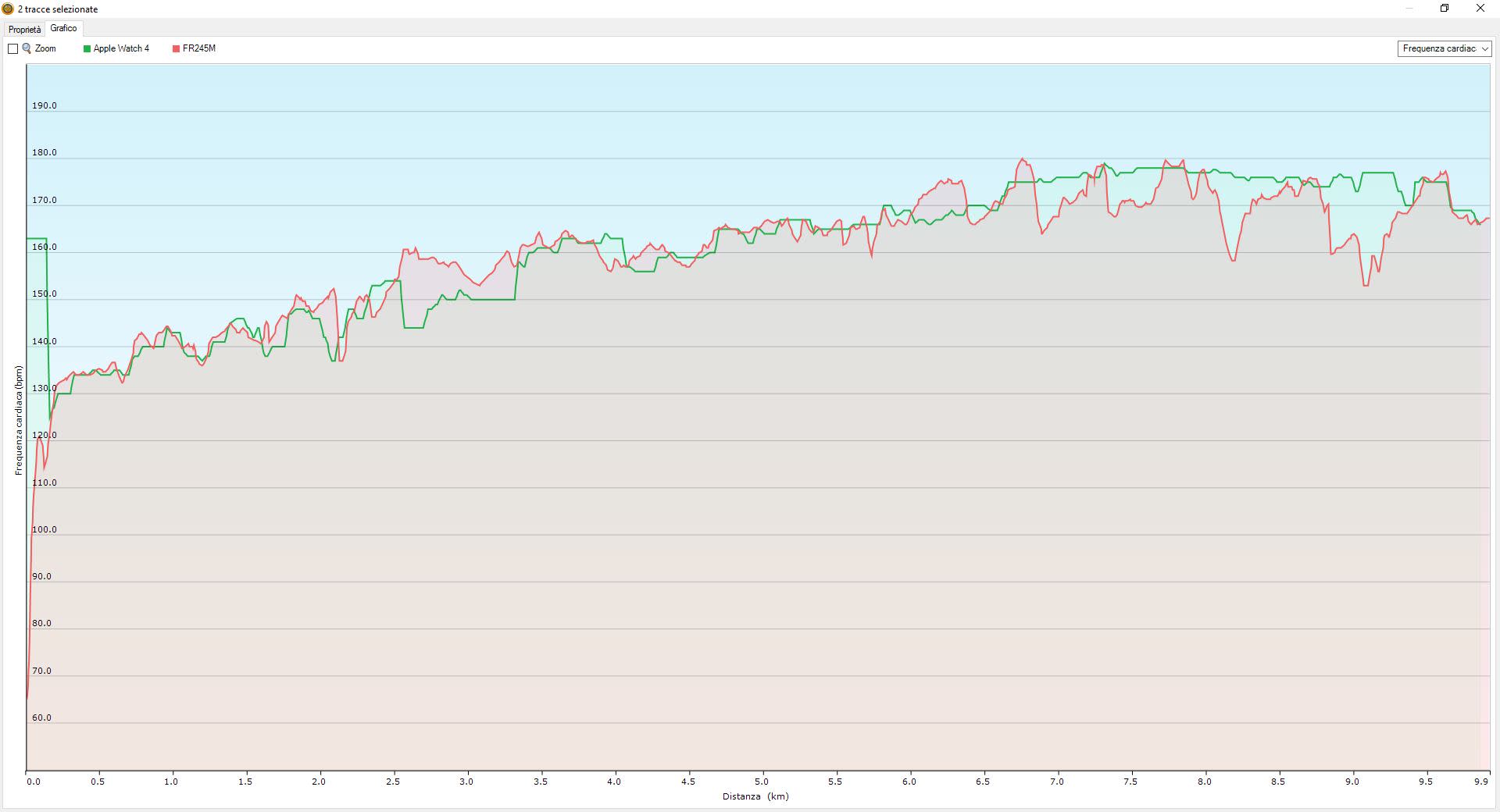Click the red FR245M legend swatch
This screenshot has height=812, width=1500.
click(x=176, y=48)
